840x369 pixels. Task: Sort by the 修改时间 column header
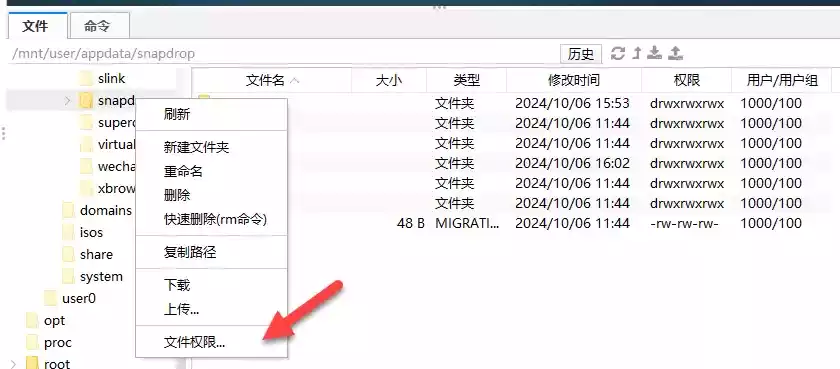tap(574, 81)
